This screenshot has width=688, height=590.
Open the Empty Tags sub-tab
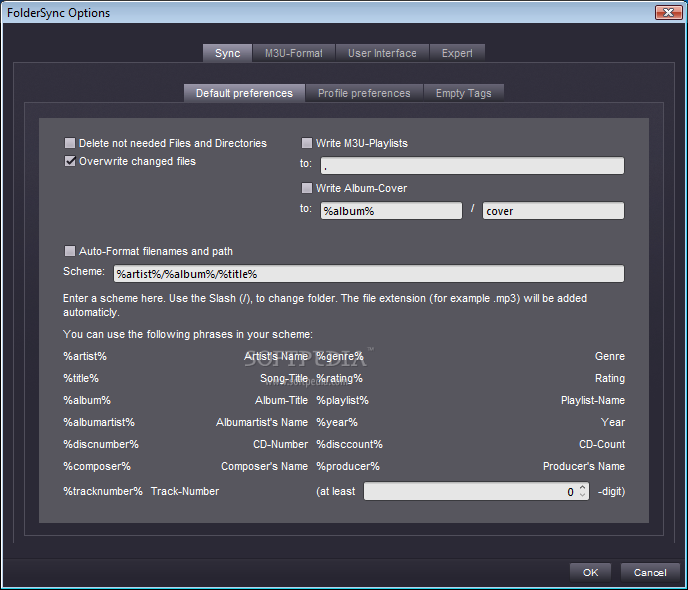click(x=463, y=93)
